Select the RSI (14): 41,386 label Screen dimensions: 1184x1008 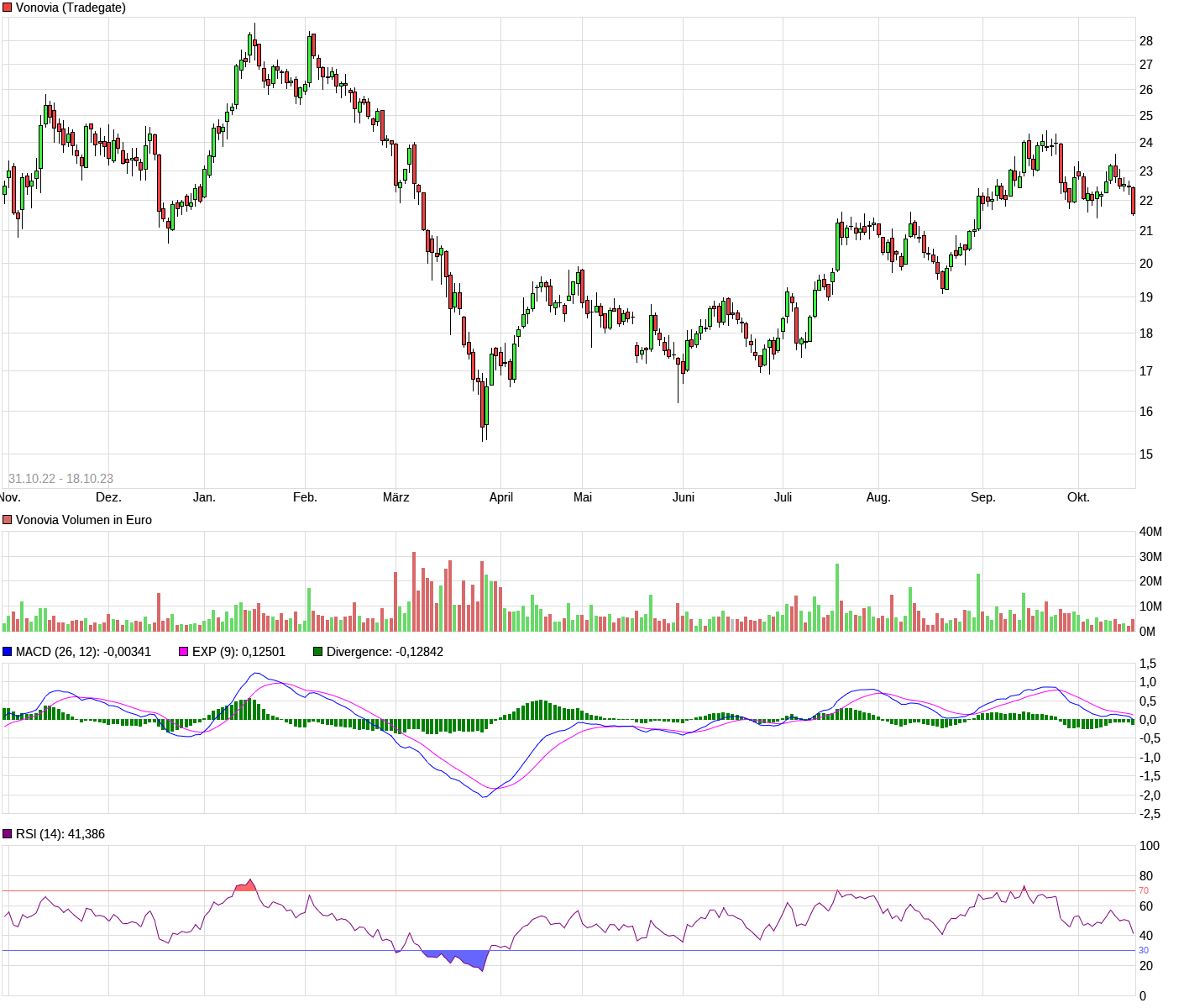(60, 834)
